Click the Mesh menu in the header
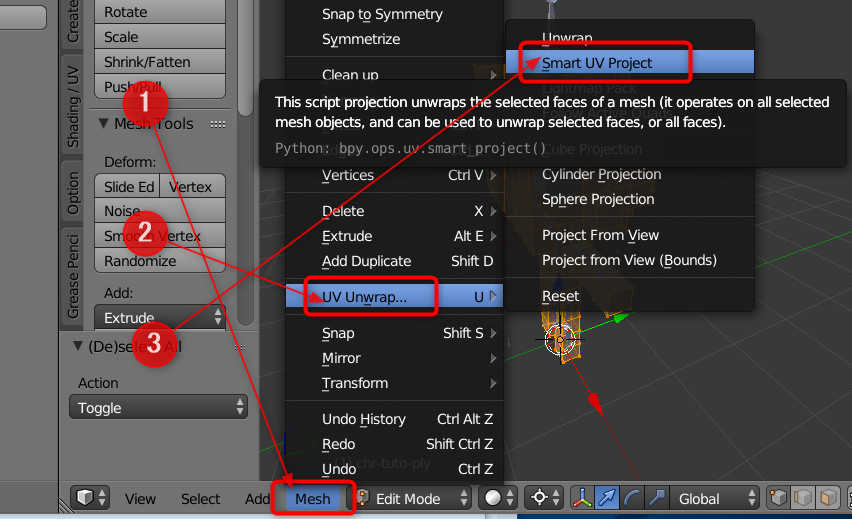 tap(313, 498)
